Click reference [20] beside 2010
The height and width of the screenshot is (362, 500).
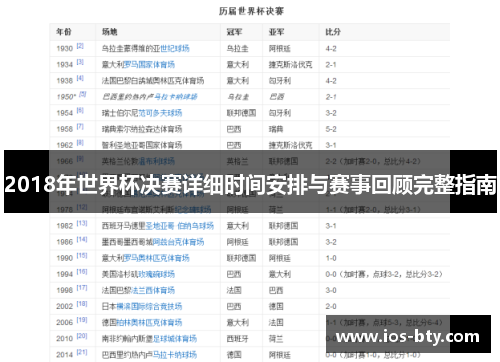pyautogui.click(x=82, y=336)
